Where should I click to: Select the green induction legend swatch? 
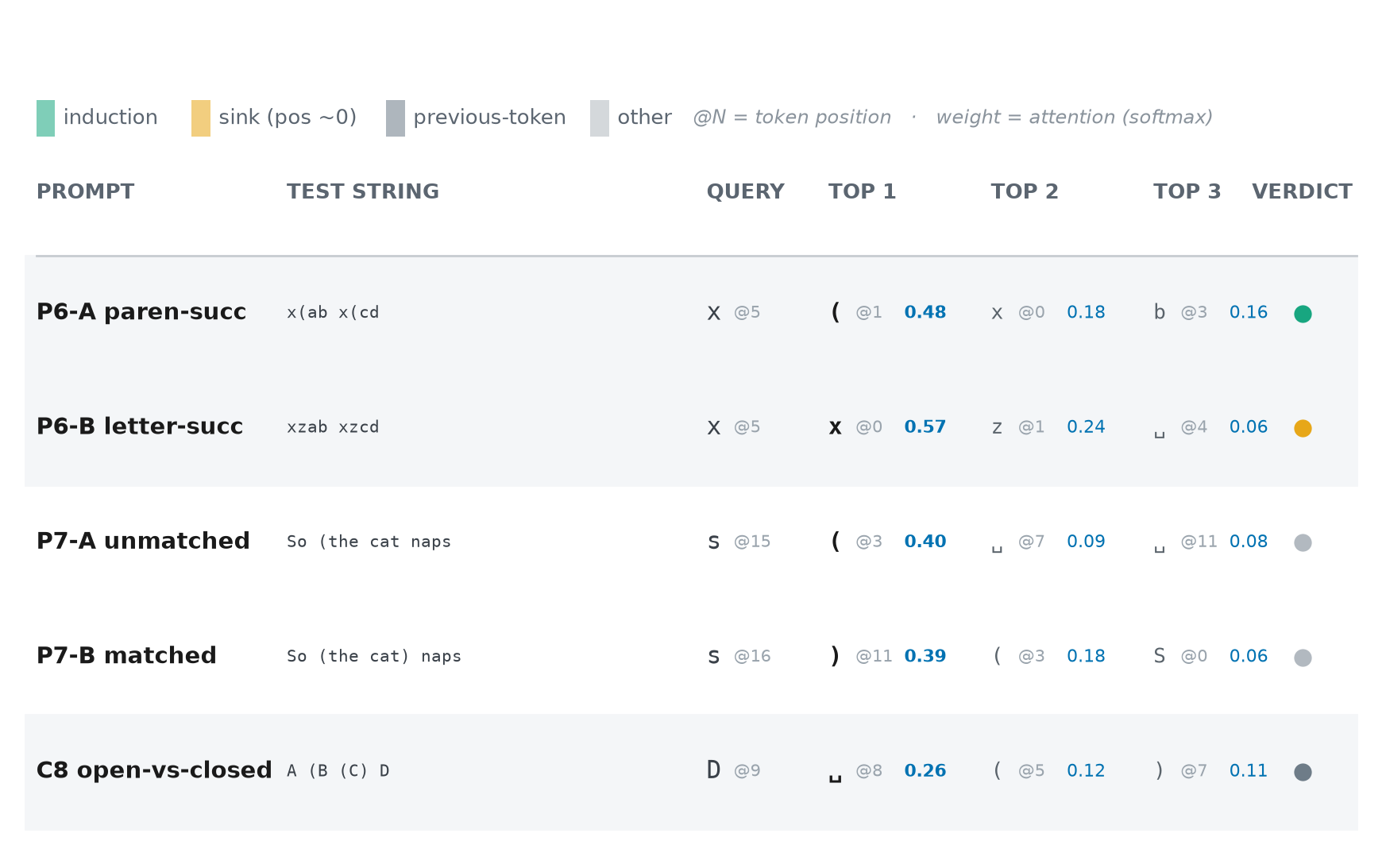click(46, 118)
